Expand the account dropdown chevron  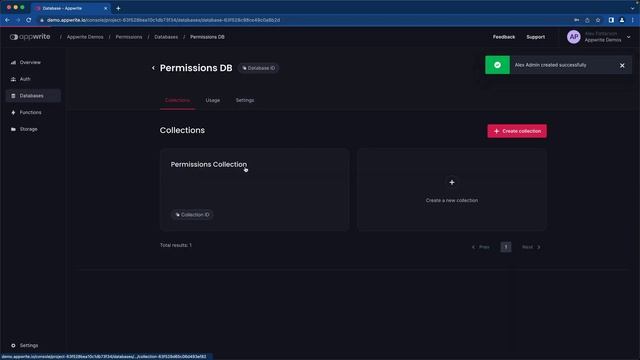pyautogui.click(x=628, y=37)
